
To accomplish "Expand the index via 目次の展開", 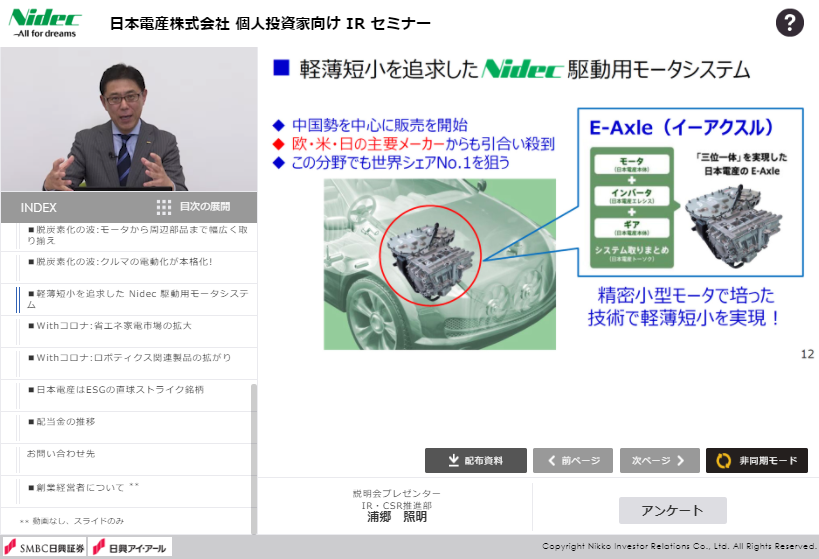I will (x=205, y=207).
